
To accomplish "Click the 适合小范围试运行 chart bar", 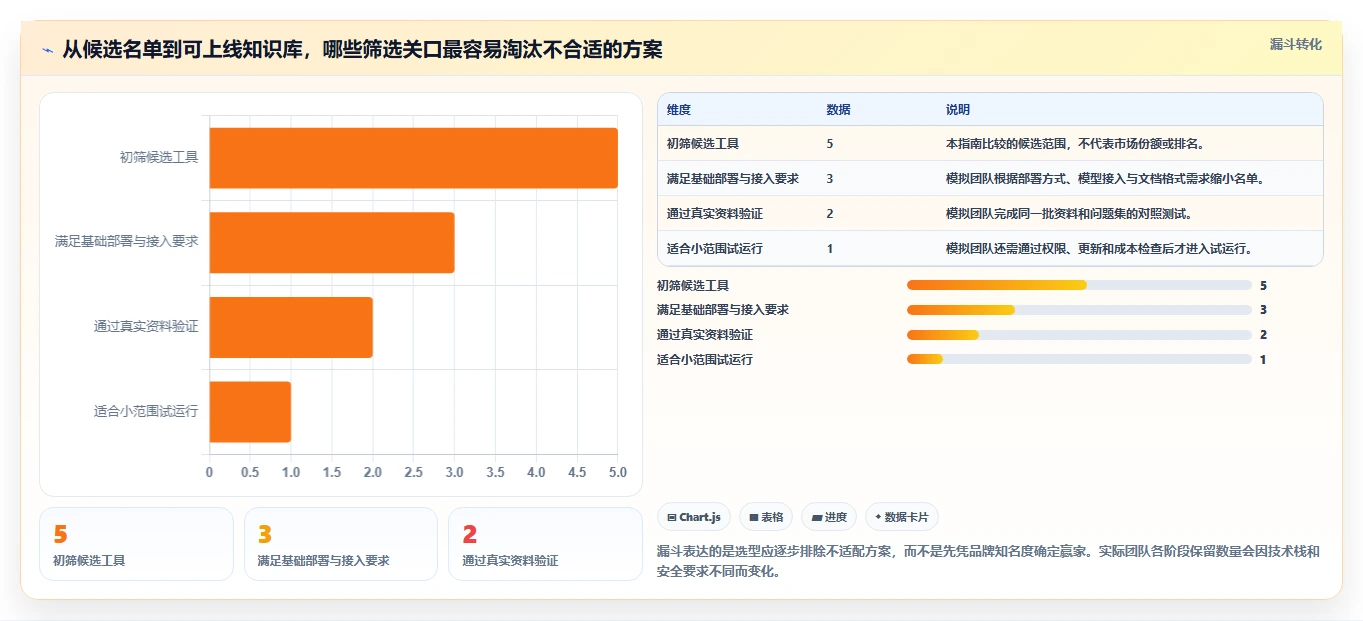I will point(250,411).
